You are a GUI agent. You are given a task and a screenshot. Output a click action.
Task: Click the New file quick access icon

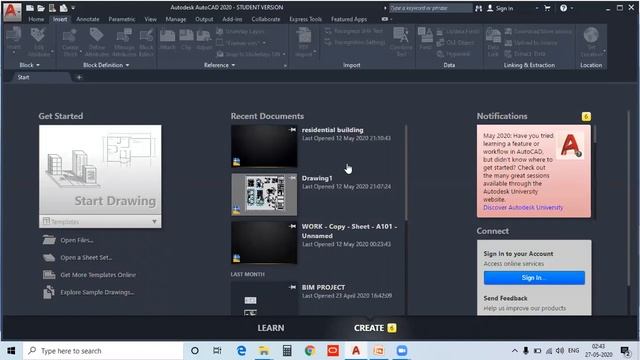30,8
